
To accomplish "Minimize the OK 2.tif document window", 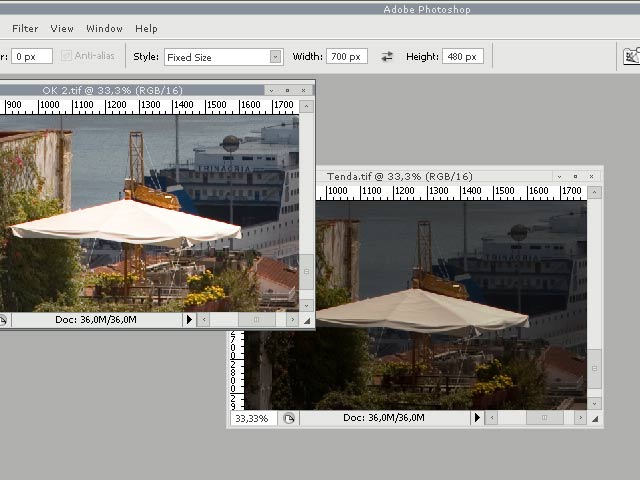I will pos(271,90).
